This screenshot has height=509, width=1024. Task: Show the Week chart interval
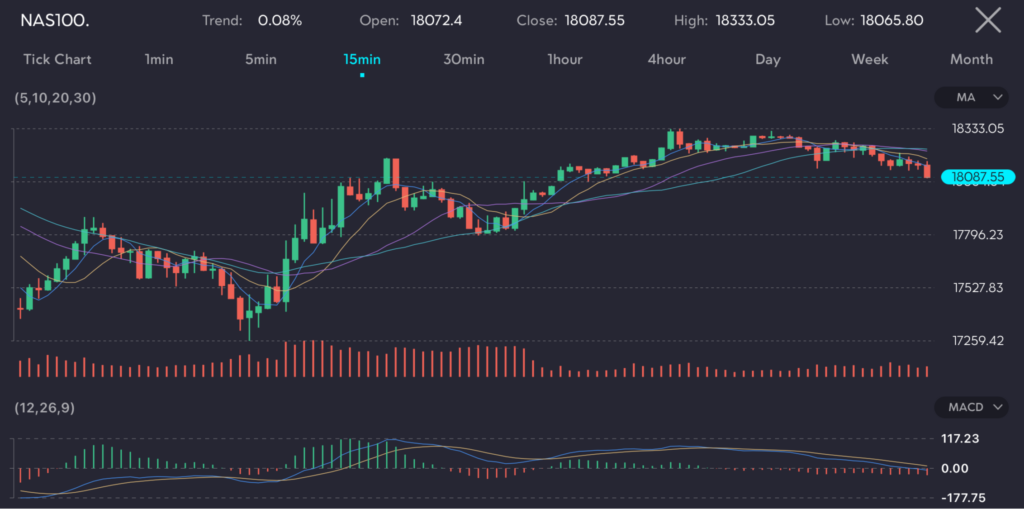click(870, 60)
